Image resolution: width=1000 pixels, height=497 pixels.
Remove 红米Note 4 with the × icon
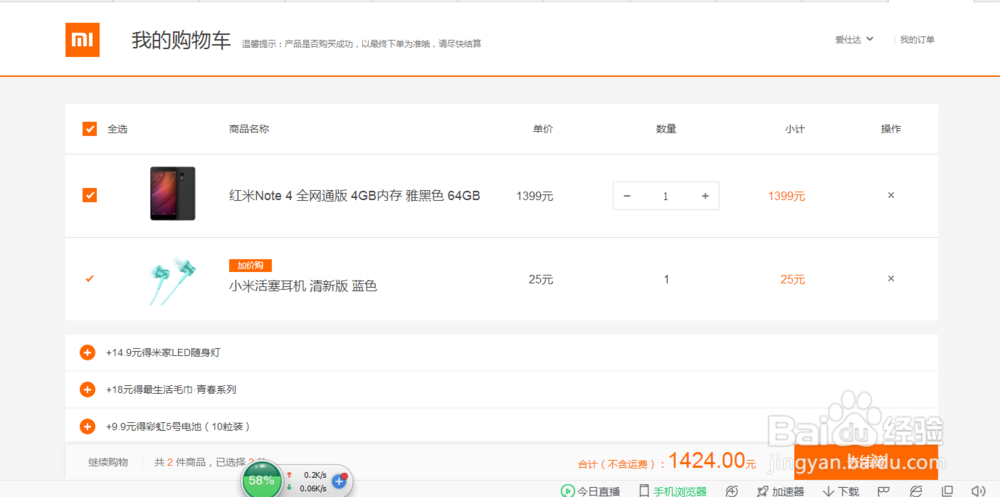[x=891, y=195]
